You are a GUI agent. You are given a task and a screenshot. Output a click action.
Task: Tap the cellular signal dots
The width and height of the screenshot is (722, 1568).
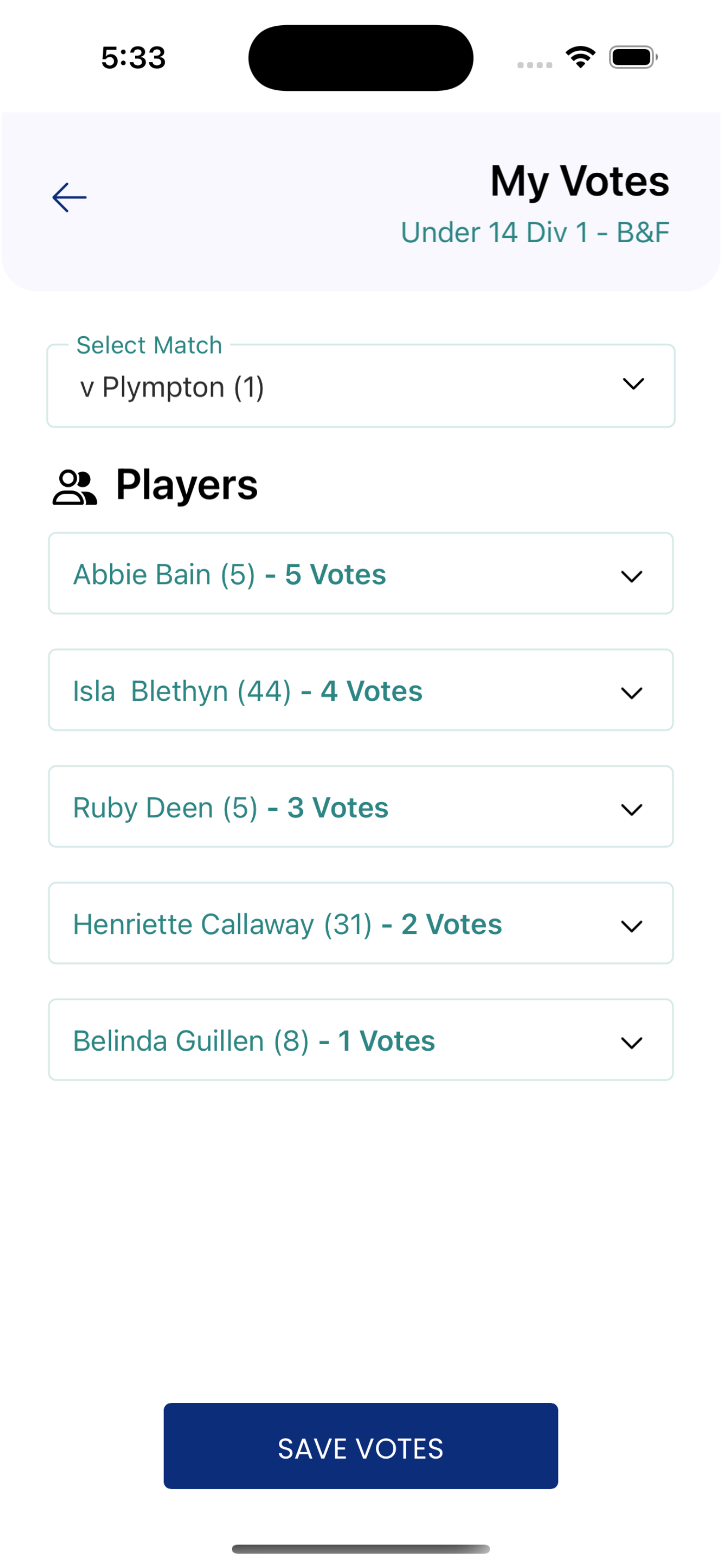click(534, 65)
